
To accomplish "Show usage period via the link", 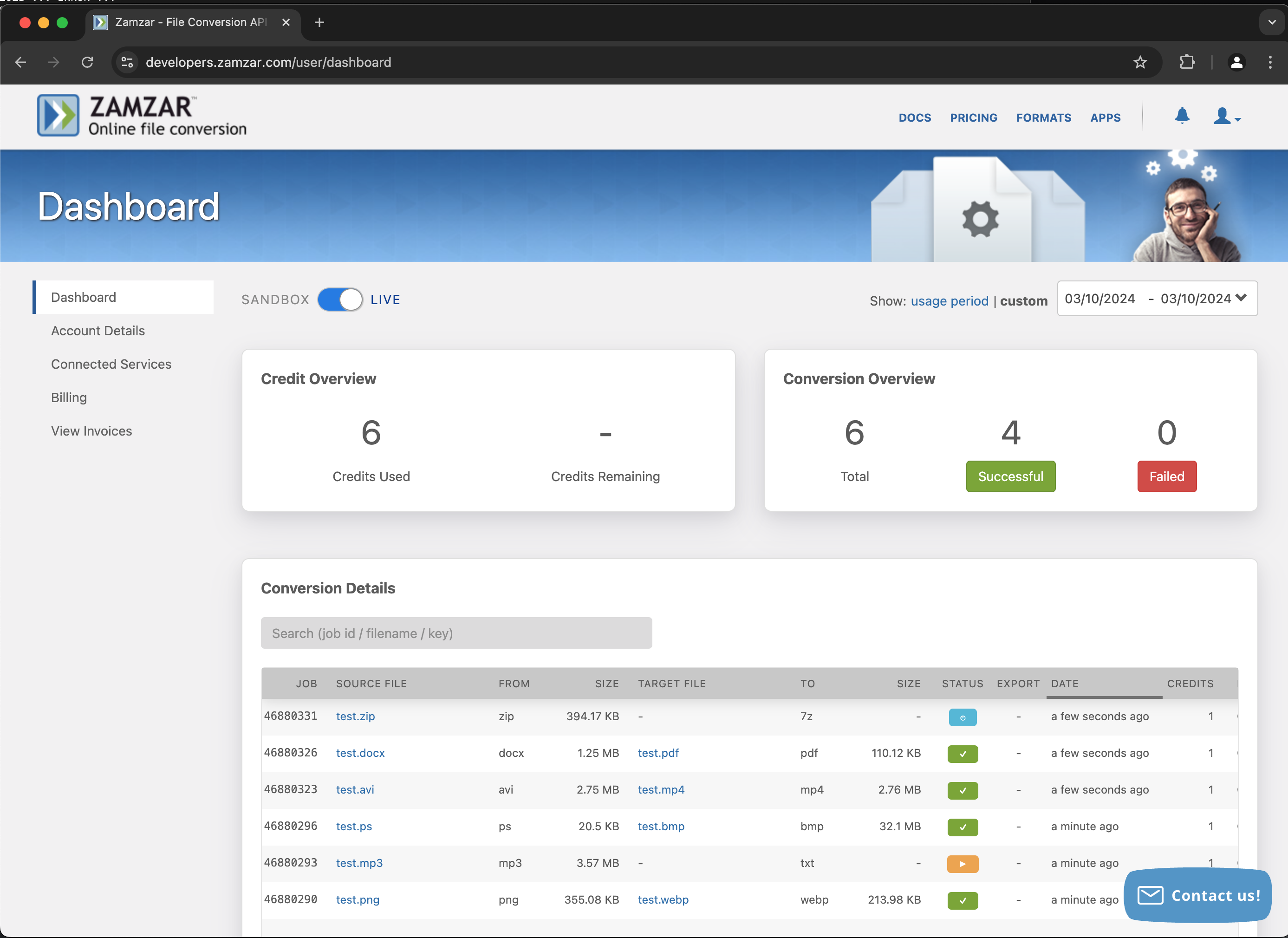I will pyautogui.click(x=950, y=301).
